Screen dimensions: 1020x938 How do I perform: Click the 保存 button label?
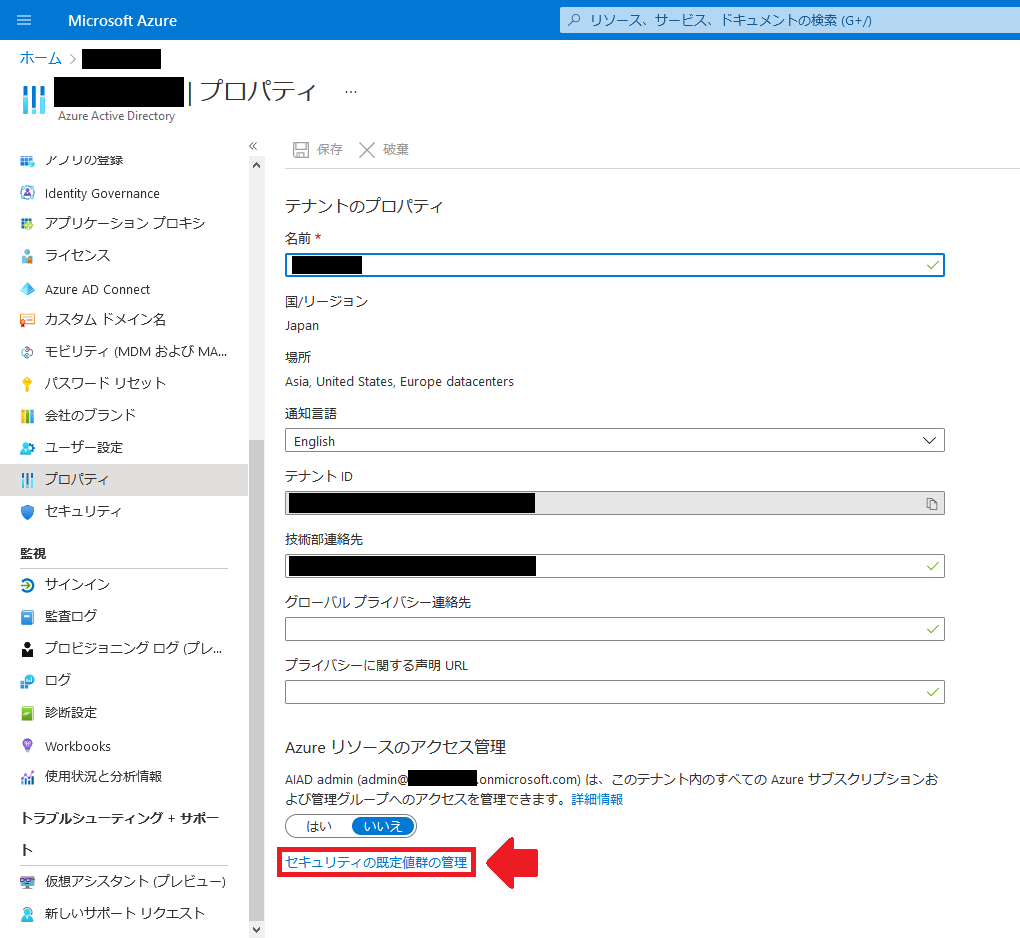[x=329, y=150]
